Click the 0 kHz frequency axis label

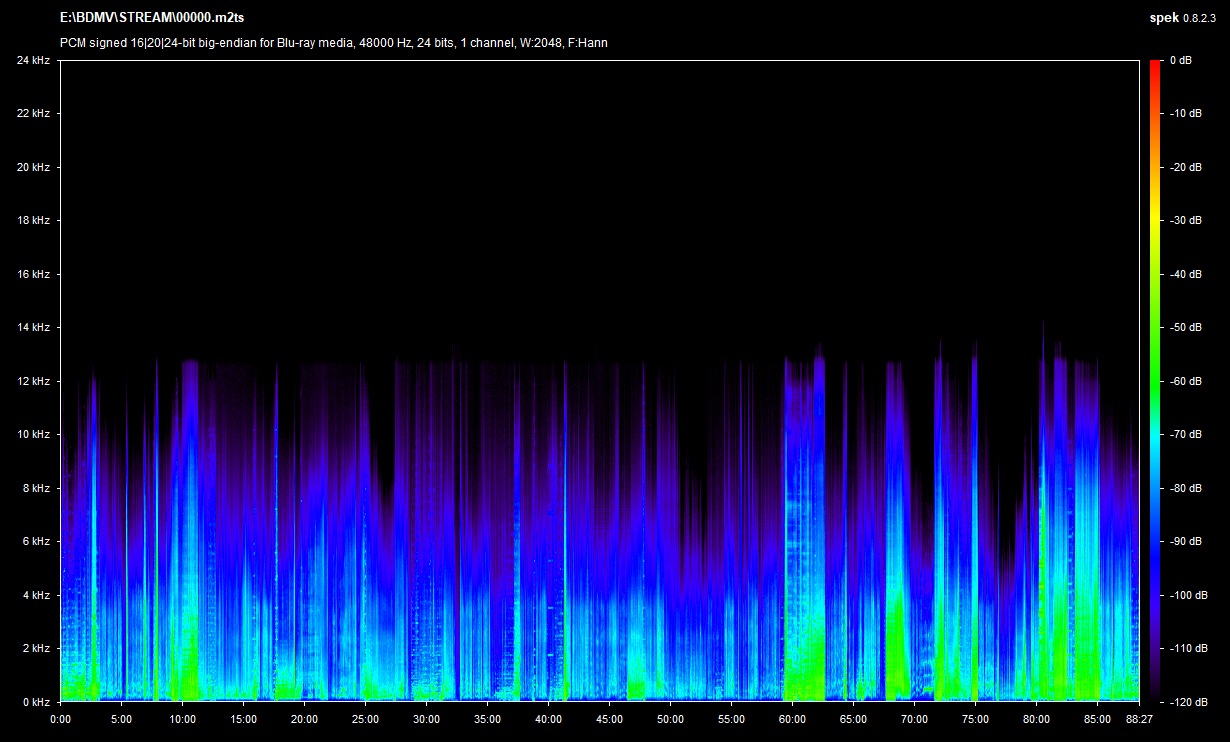tap(36, 702)
